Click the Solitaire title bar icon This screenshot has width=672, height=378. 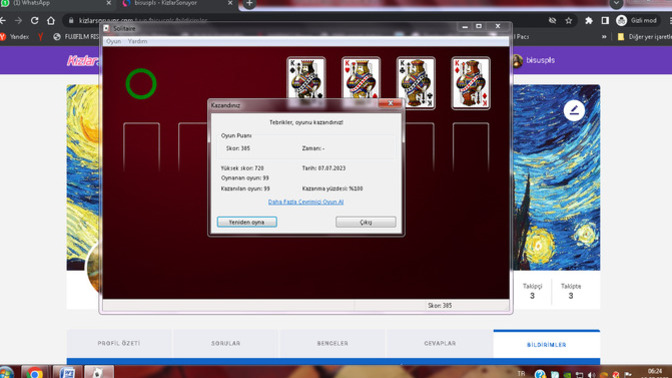point(106,28)
